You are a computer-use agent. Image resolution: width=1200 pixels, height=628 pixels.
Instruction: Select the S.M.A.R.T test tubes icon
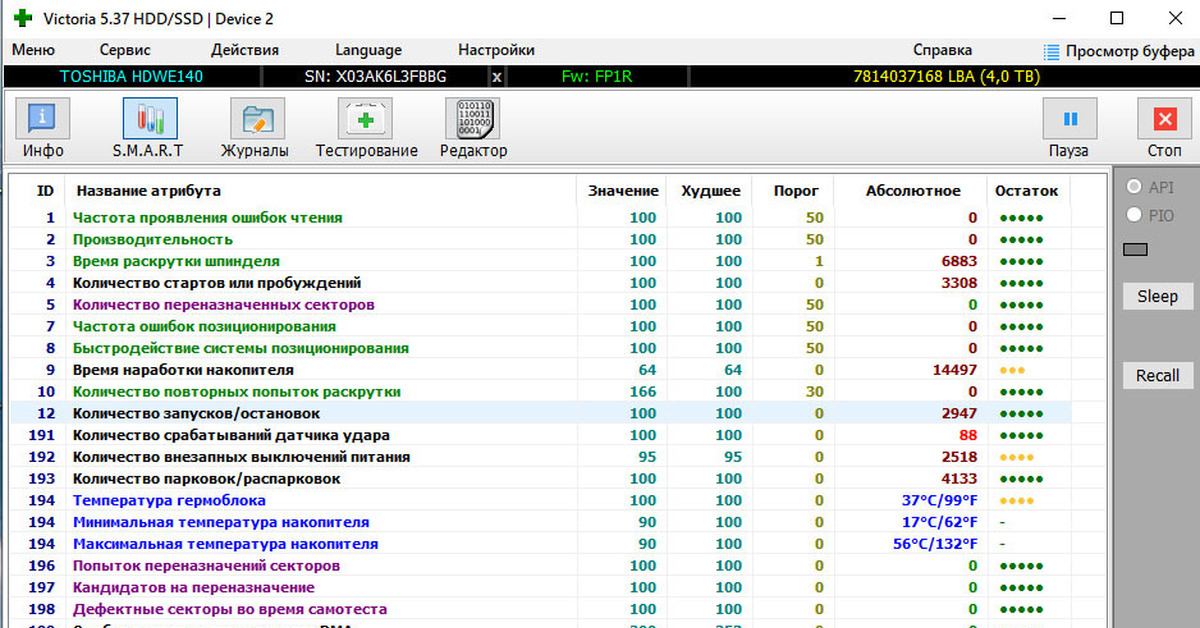149,120
